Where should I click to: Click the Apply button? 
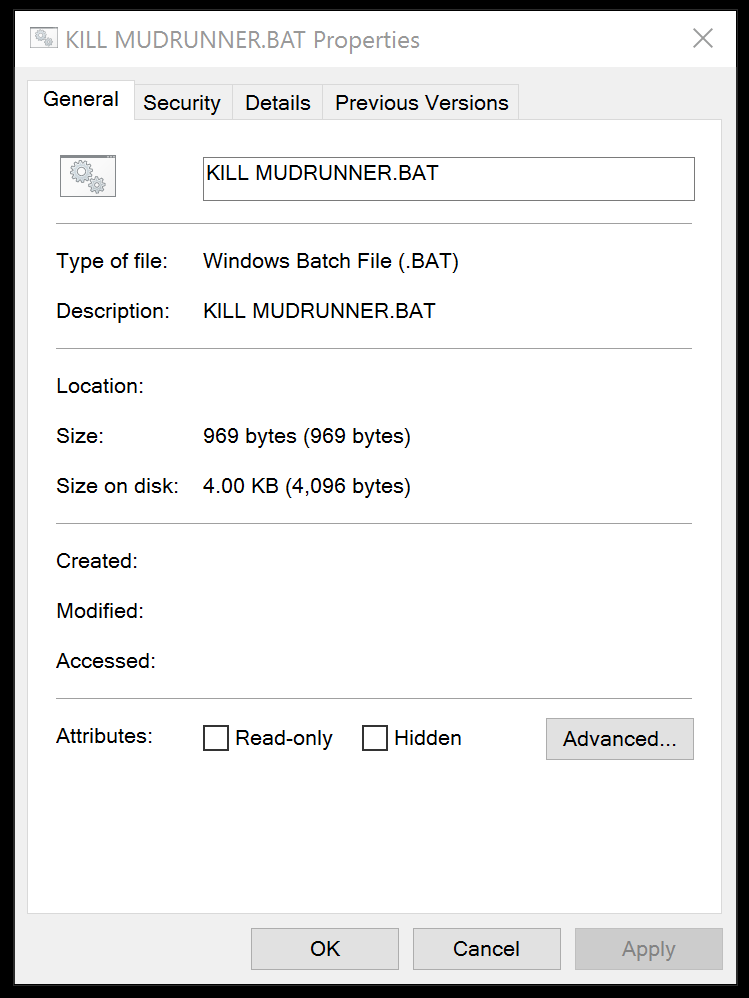point(648,949)
